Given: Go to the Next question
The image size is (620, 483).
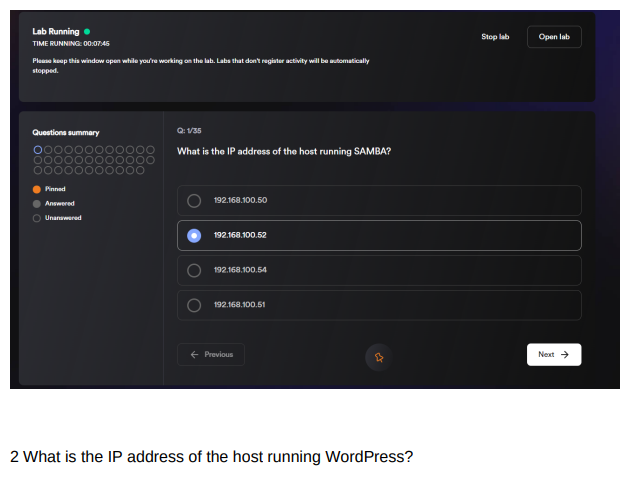Looking at the screenshot, I should click(553, 354).
